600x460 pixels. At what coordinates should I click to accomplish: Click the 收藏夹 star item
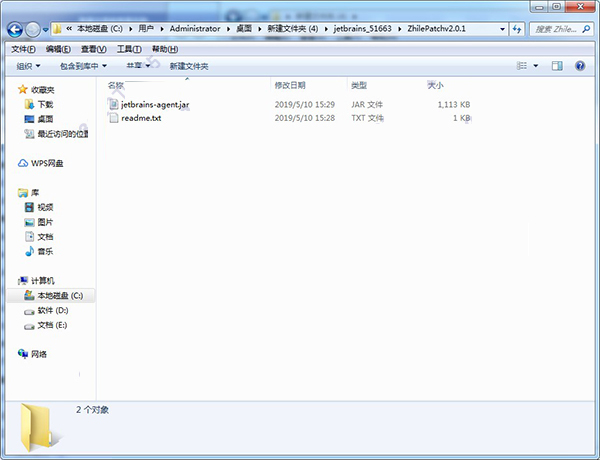pyautogui.click(x=36, y=90)
